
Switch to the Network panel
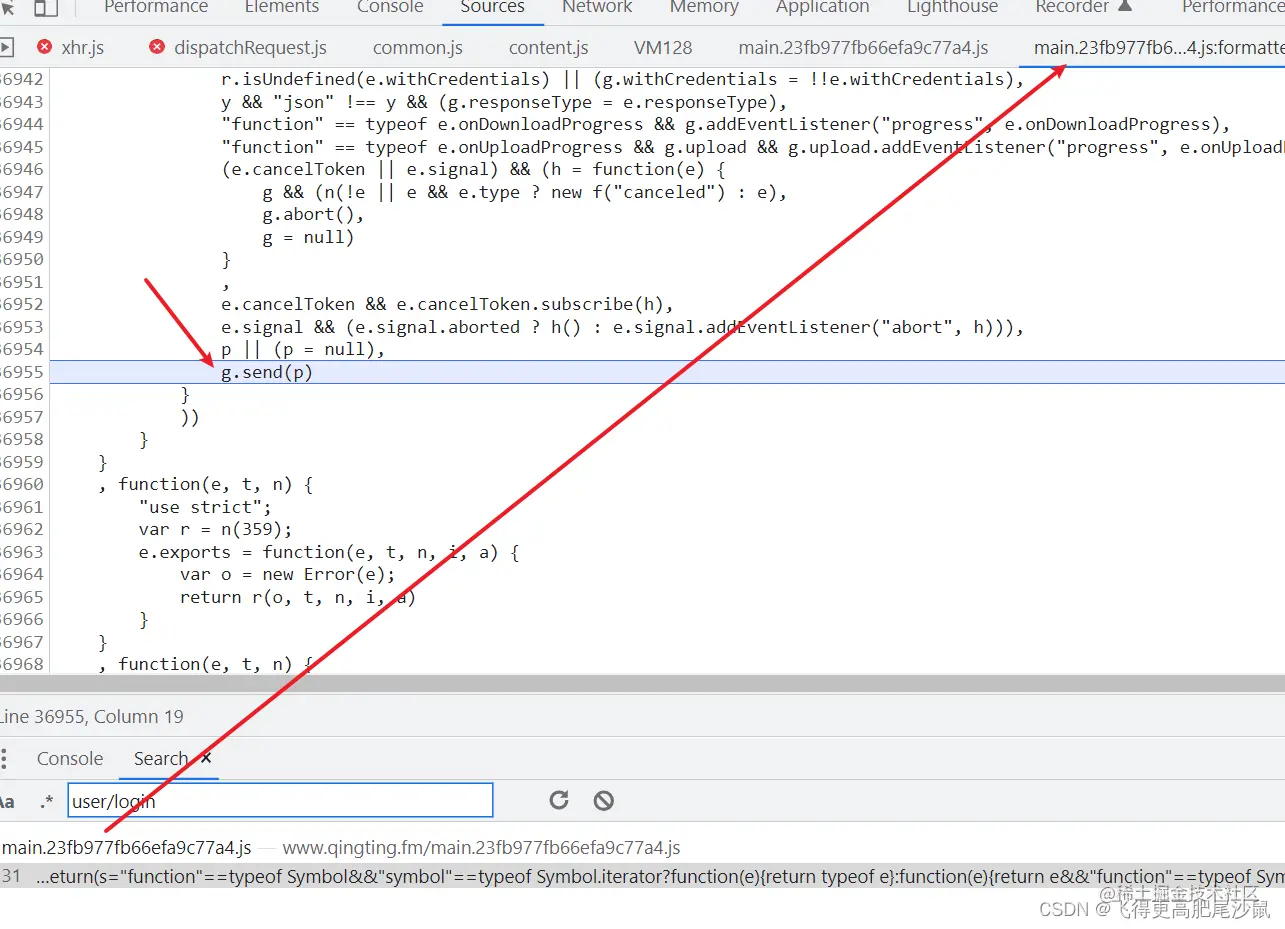click(597, 8)
